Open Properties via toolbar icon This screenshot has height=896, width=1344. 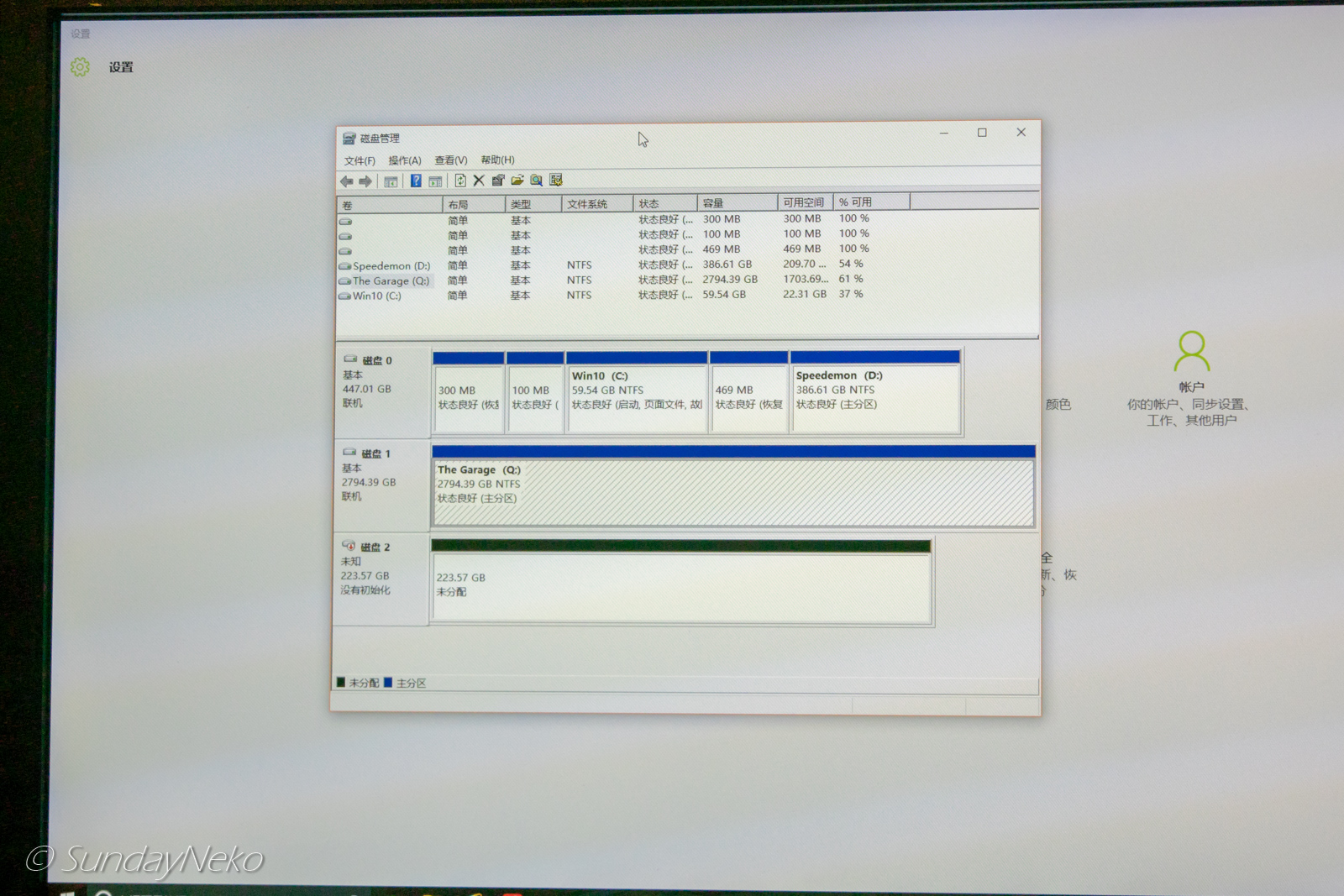498,181
